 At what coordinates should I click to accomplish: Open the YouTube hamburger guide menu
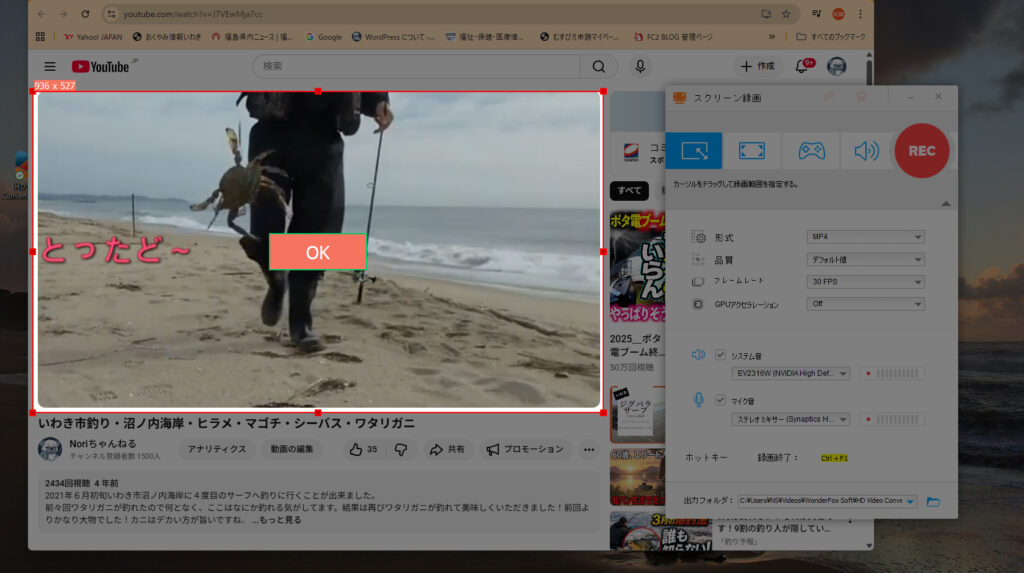(50, 67)
